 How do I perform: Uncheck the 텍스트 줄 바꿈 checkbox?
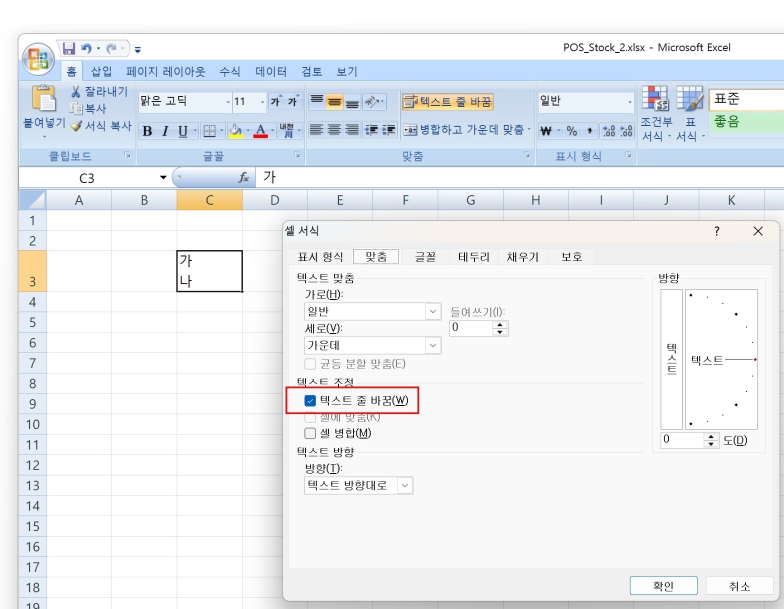(x=310, y=401)
